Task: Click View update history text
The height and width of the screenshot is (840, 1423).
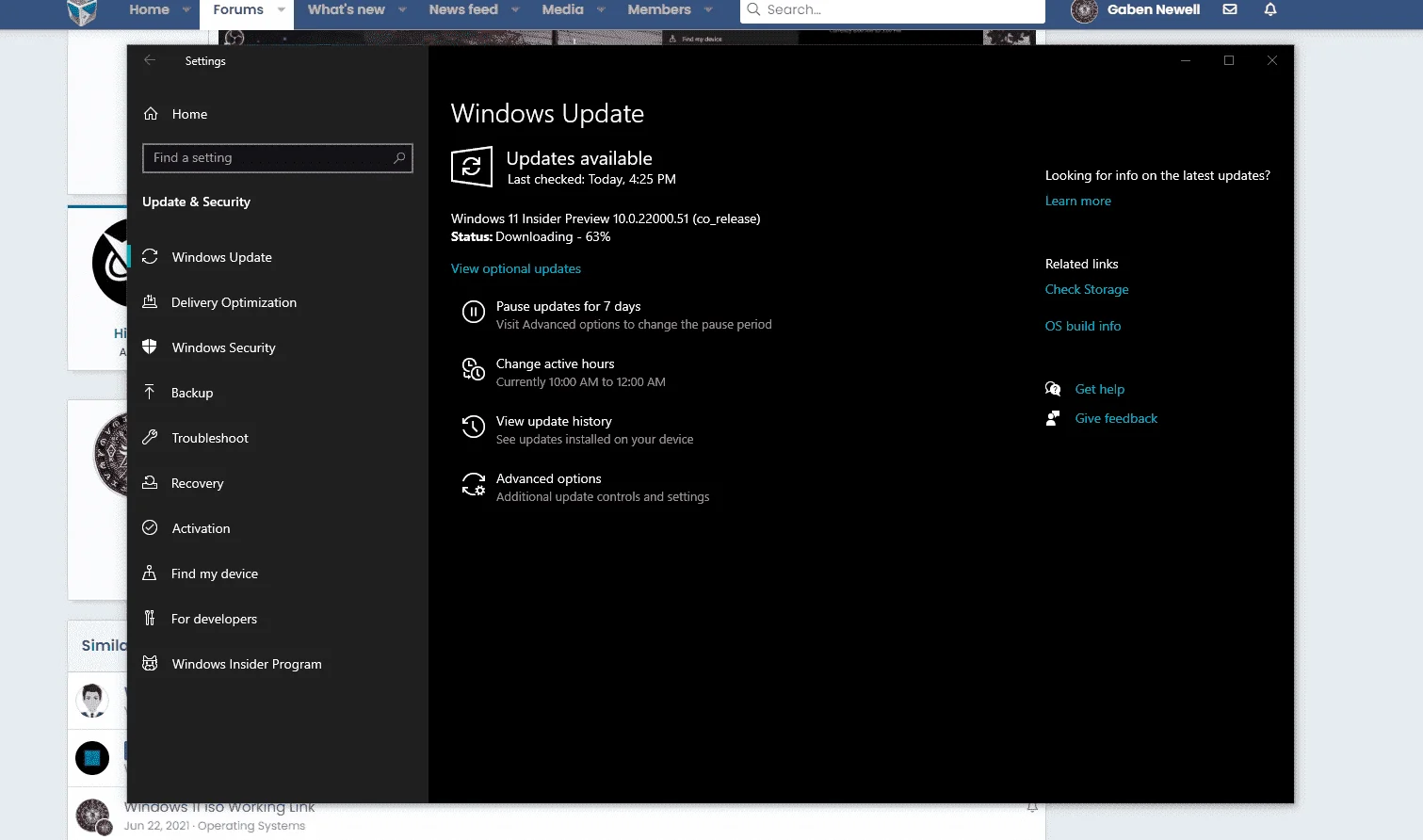Action: pos(554,421)
